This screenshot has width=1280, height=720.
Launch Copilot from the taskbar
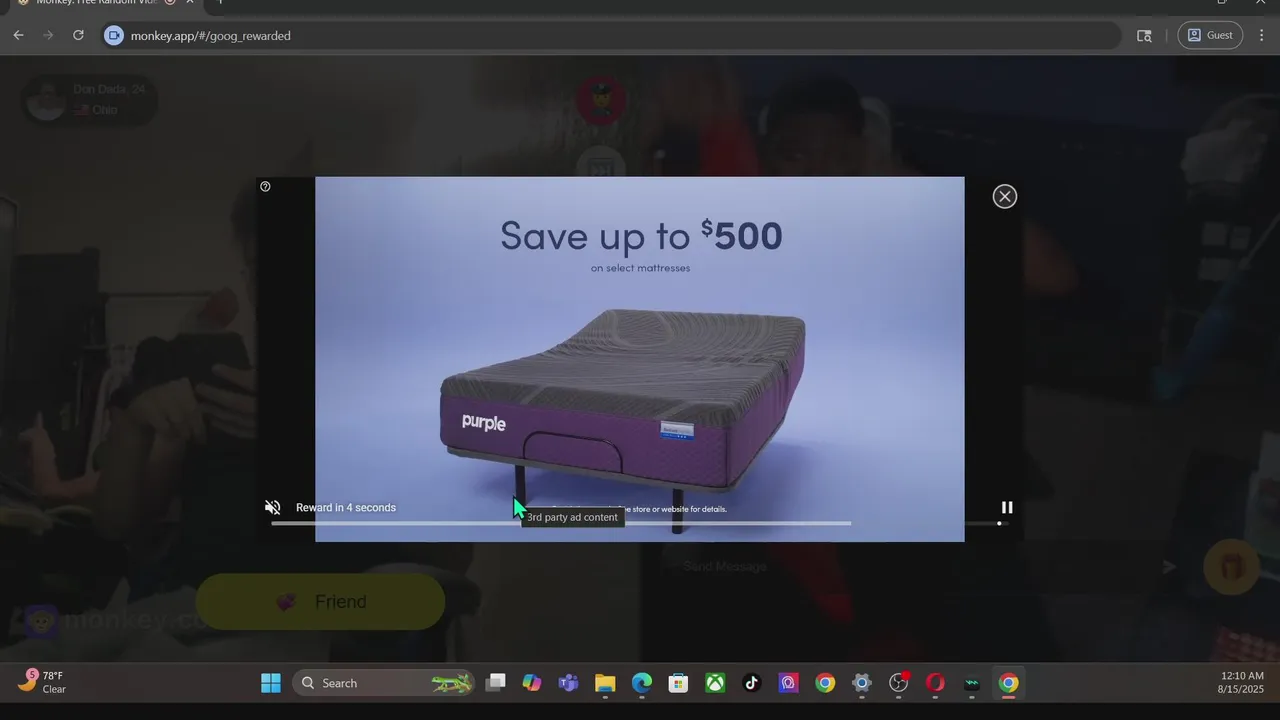pyautogui.click(x=532, y=683)
